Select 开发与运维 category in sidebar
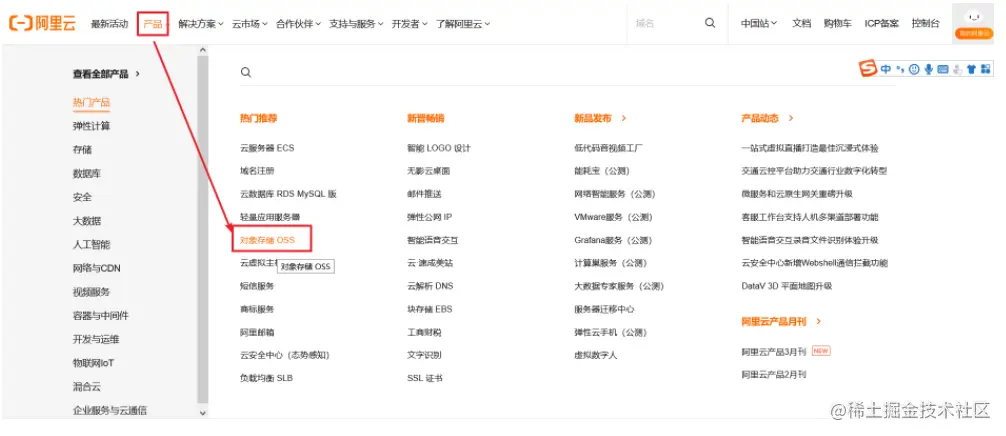1006x436 pixels. click(x=96, y=339)
